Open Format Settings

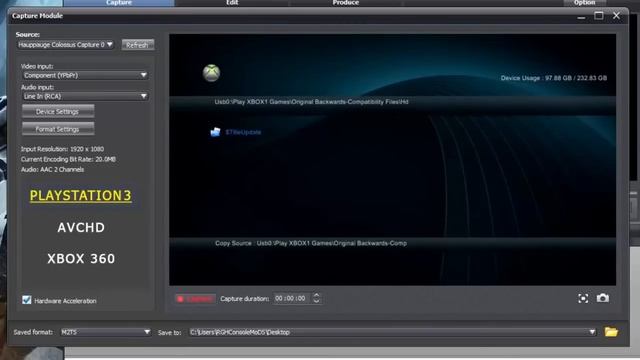point(58,129)
